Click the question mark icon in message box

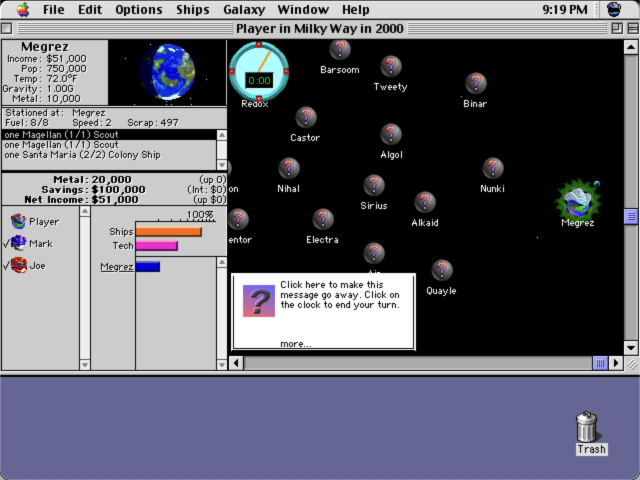point(259,301)
